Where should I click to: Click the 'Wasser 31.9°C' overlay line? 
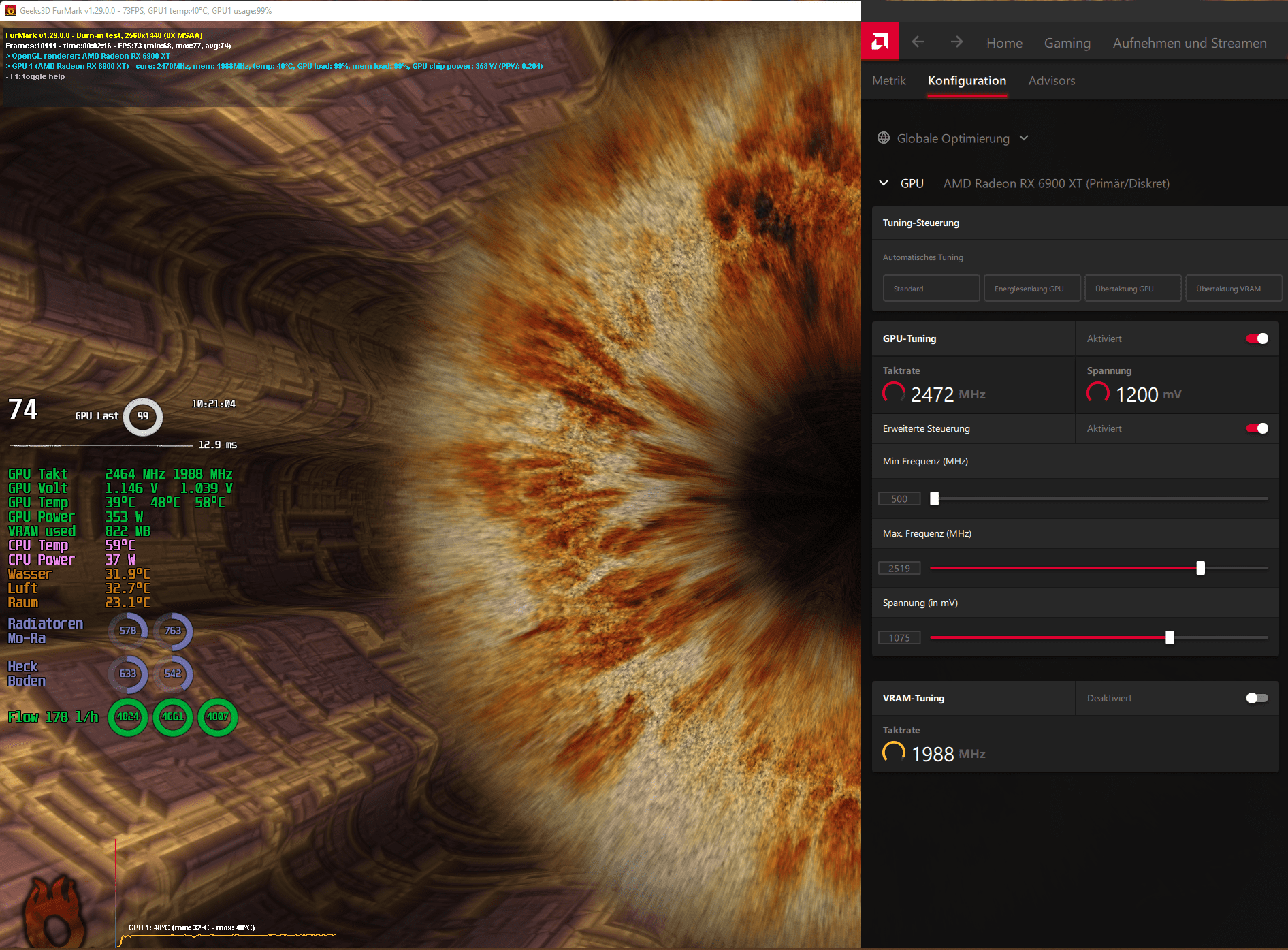tap(79, 574)
